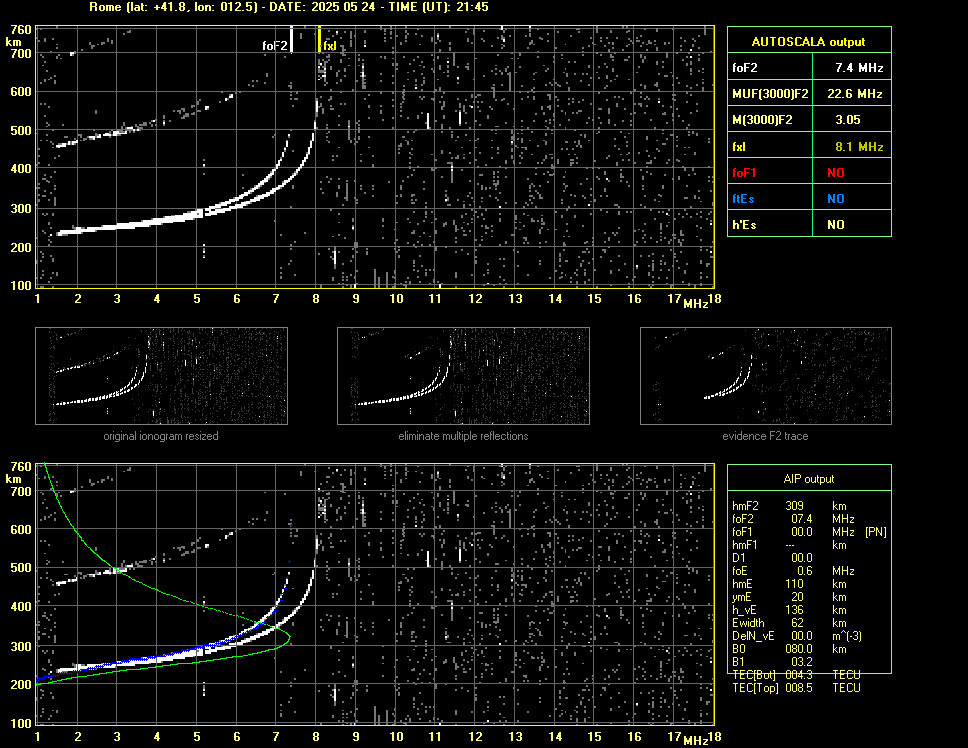Click the 14 MHz tick under bottom ionogram
The width and height of the screenshot is (968, 748).
point(555,736)
